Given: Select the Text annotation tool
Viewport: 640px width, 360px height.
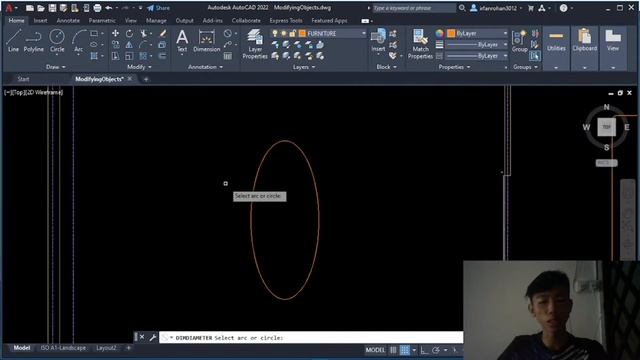Looking at the screenshot, I should 182,41.
